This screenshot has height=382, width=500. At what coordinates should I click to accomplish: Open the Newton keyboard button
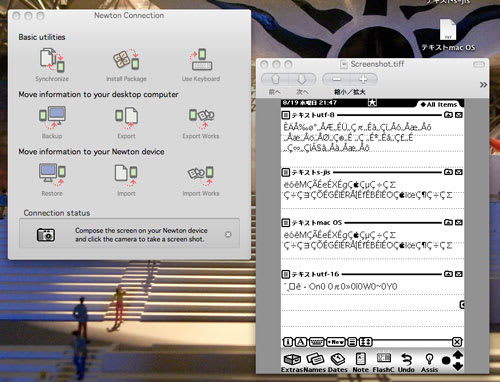317,342
